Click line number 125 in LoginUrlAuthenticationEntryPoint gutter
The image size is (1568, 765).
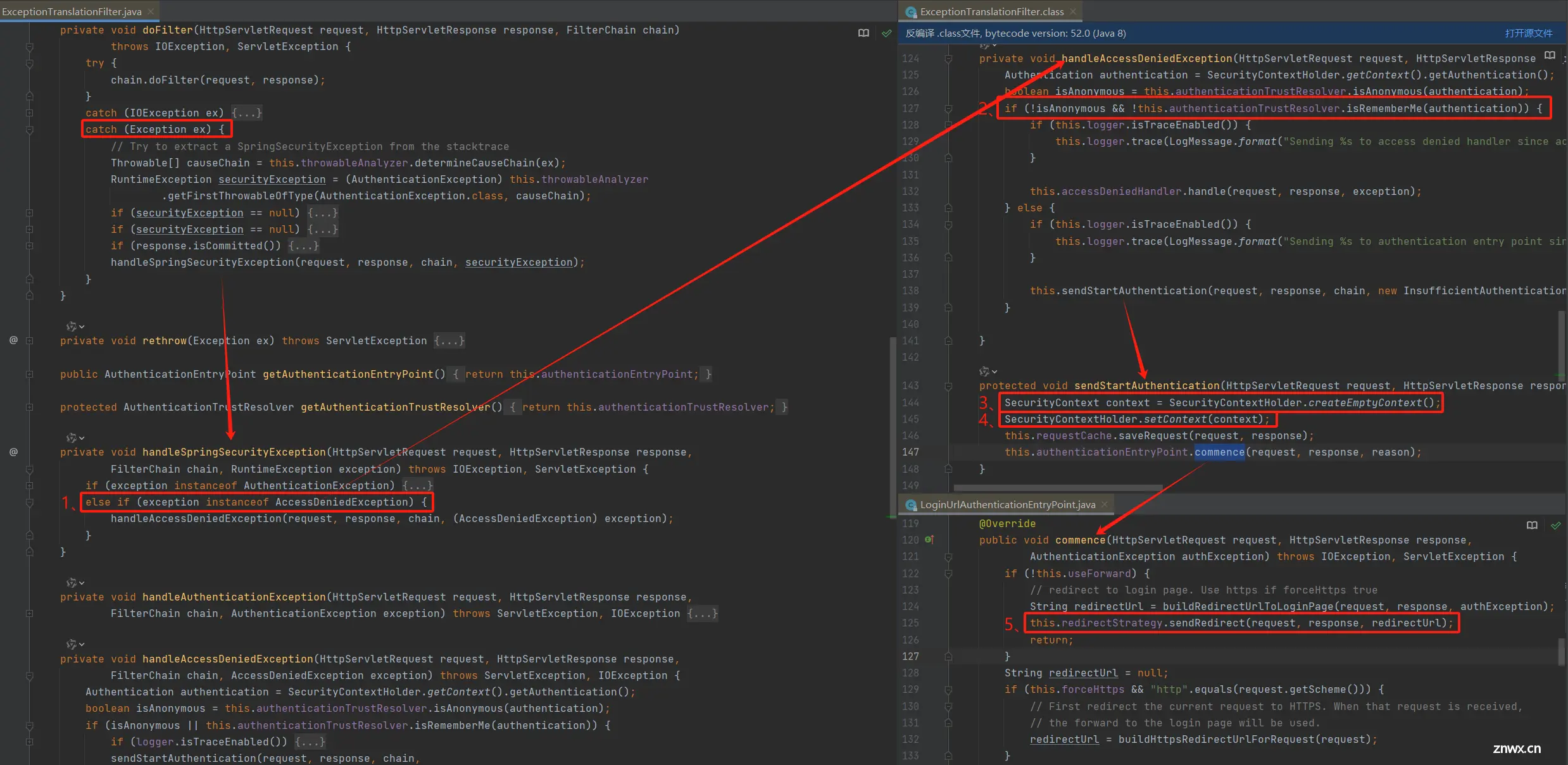click(910, 623)
